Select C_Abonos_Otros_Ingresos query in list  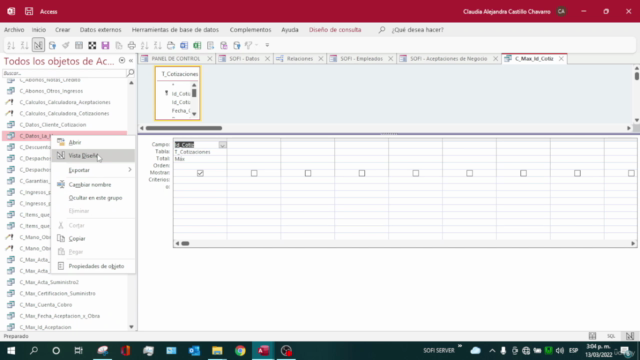(51, 91)
